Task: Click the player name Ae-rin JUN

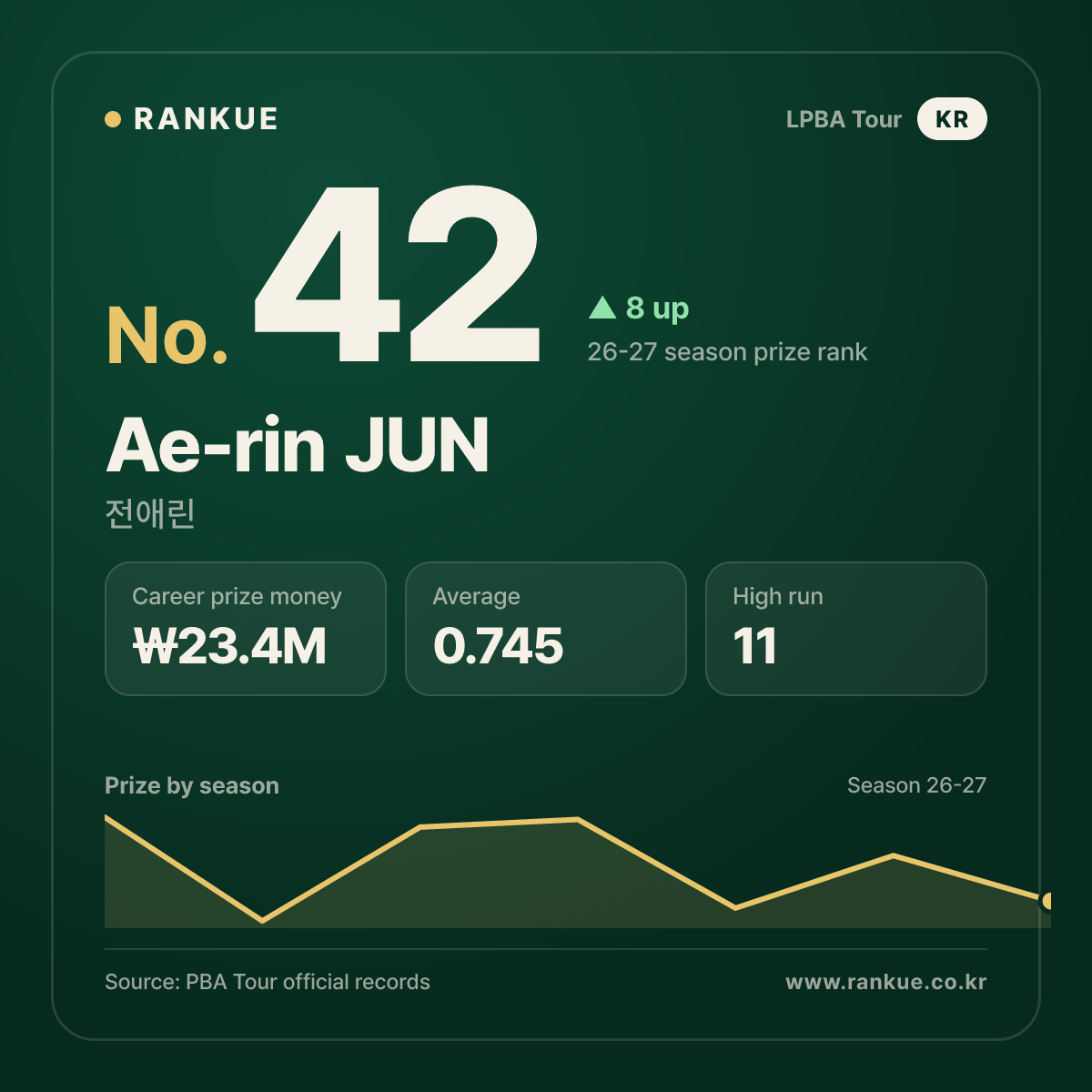Action: [298, 446]
